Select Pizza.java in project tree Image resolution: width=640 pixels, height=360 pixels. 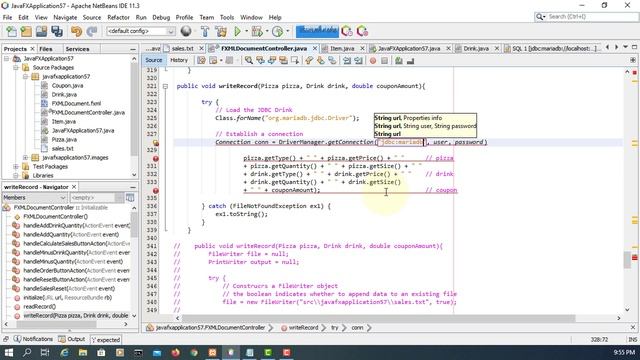click(64, 140)
